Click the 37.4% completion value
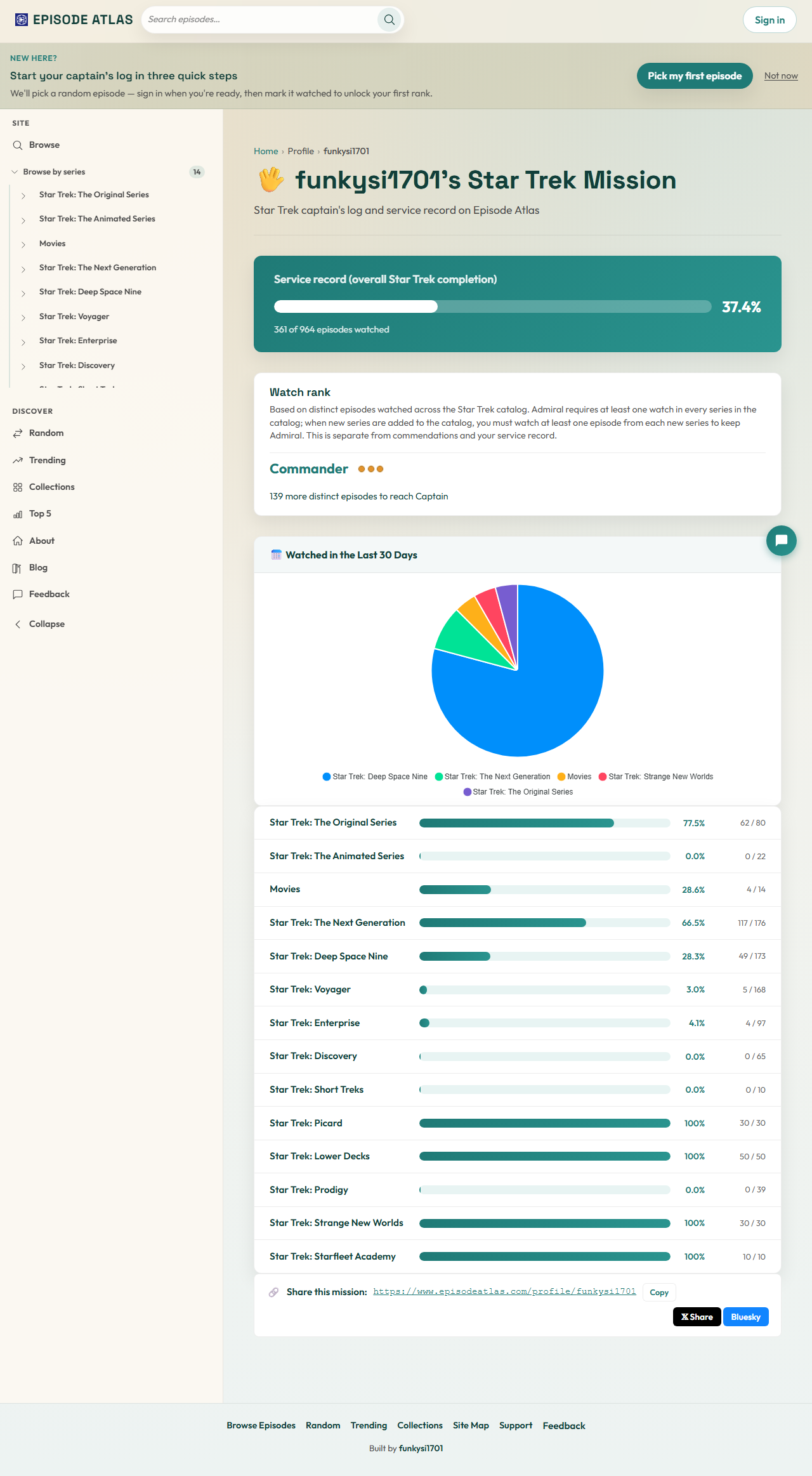 [x=742, y=307]
